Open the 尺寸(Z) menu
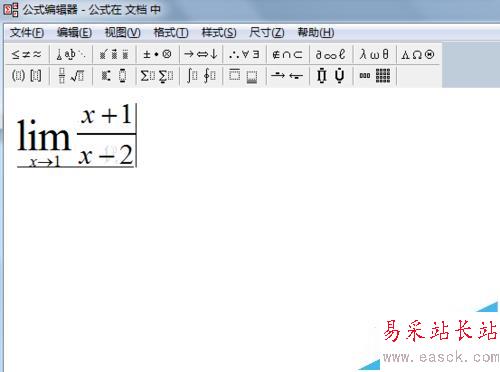 (267, 33)
